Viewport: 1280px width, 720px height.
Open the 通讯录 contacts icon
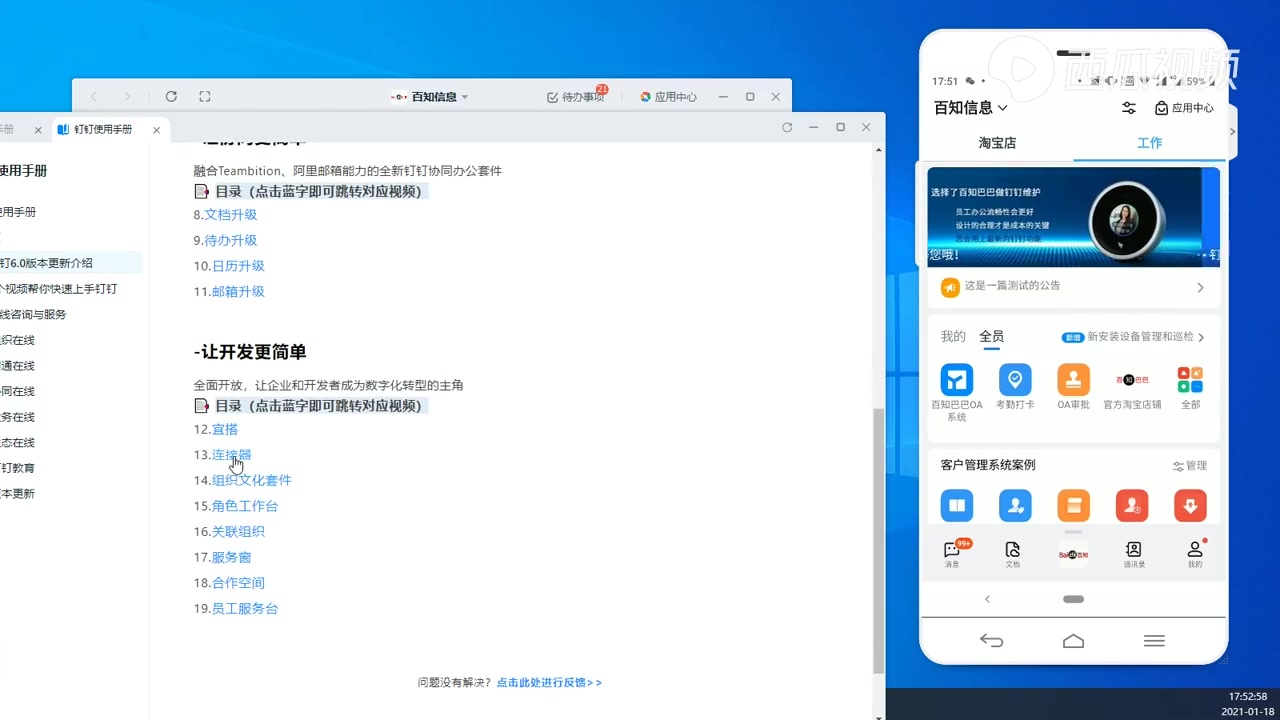click(1134, 551)
